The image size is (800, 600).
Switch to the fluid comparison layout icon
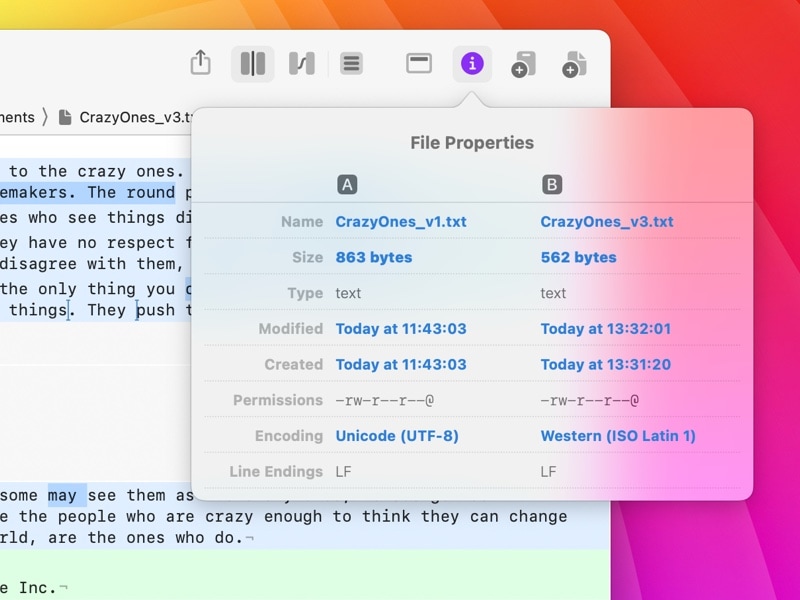(x=302, y=64)
